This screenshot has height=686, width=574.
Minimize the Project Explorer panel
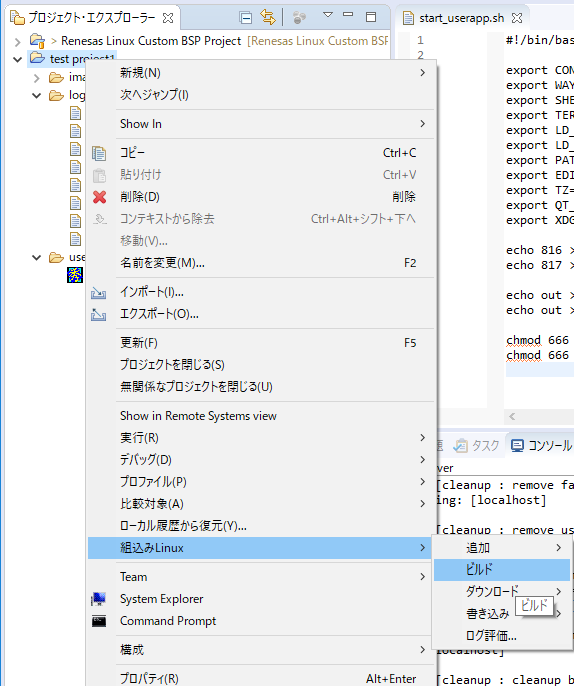(348, 14)
